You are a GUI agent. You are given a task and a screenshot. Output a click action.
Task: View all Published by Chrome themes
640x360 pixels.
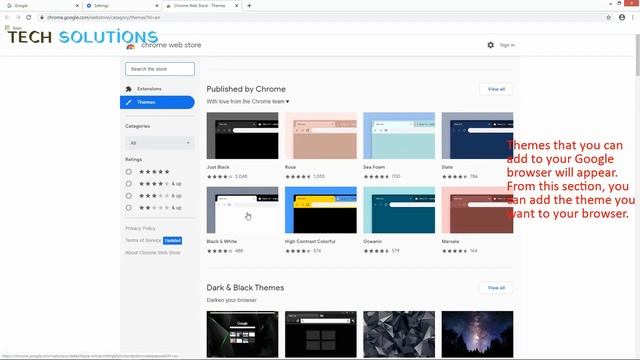click(x=496, y=89)
